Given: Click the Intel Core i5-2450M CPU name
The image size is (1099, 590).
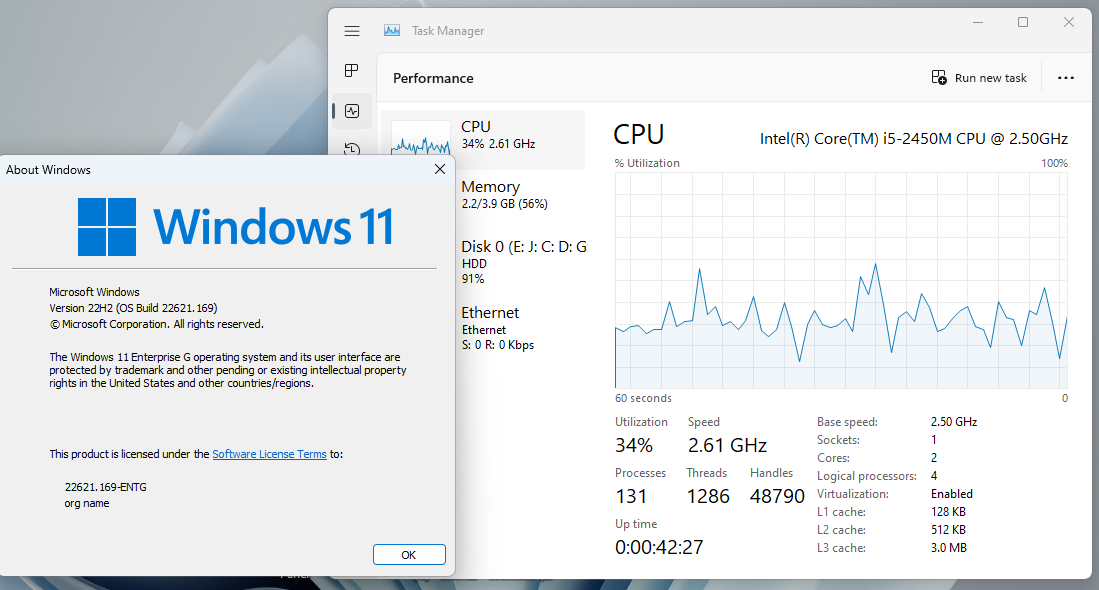Looking at the screenshot, I should pyautogui.click(x=914, y=139).
